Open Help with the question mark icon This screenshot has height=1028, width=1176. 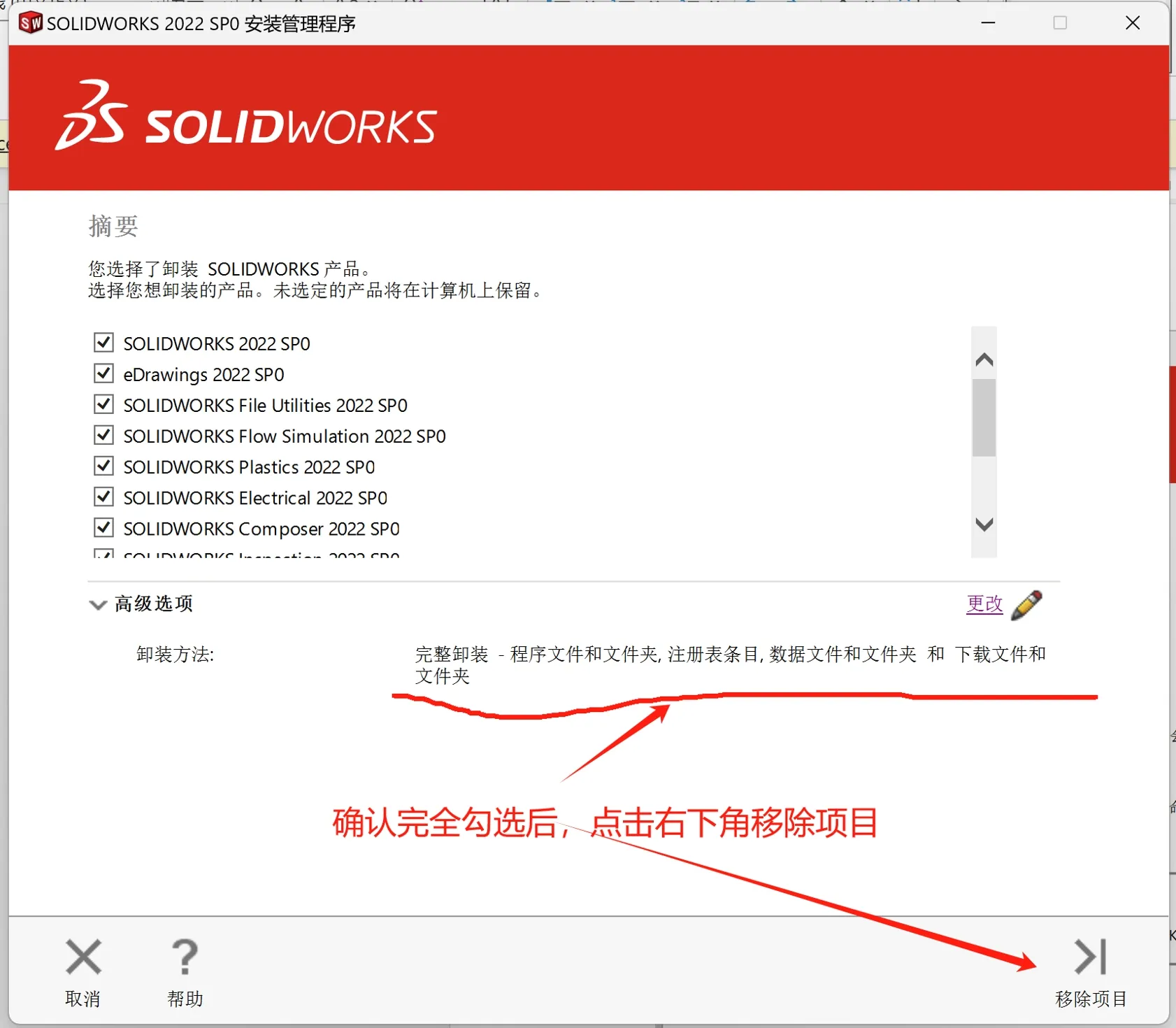pos(185,957)
